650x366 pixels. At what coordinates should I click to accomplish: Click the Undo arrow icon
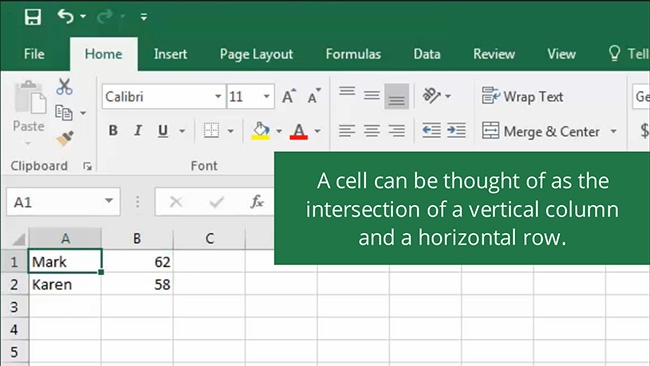coord(65,17)
